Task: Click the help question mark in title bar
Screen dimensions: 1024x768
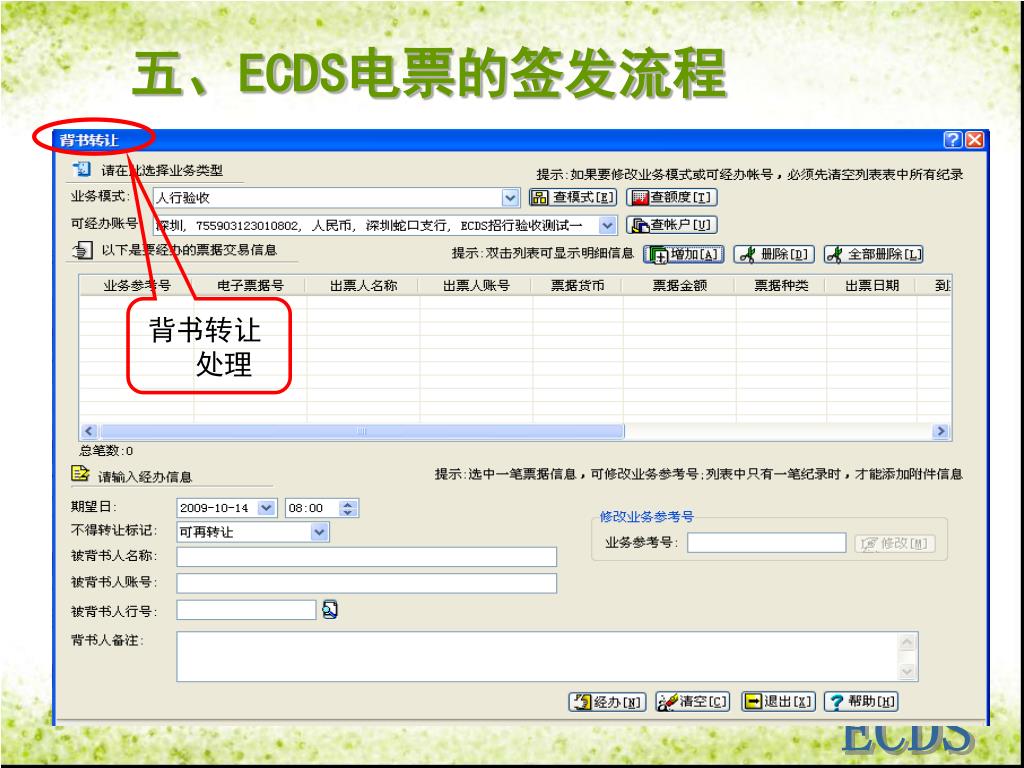Action: [x=953, y=140]
